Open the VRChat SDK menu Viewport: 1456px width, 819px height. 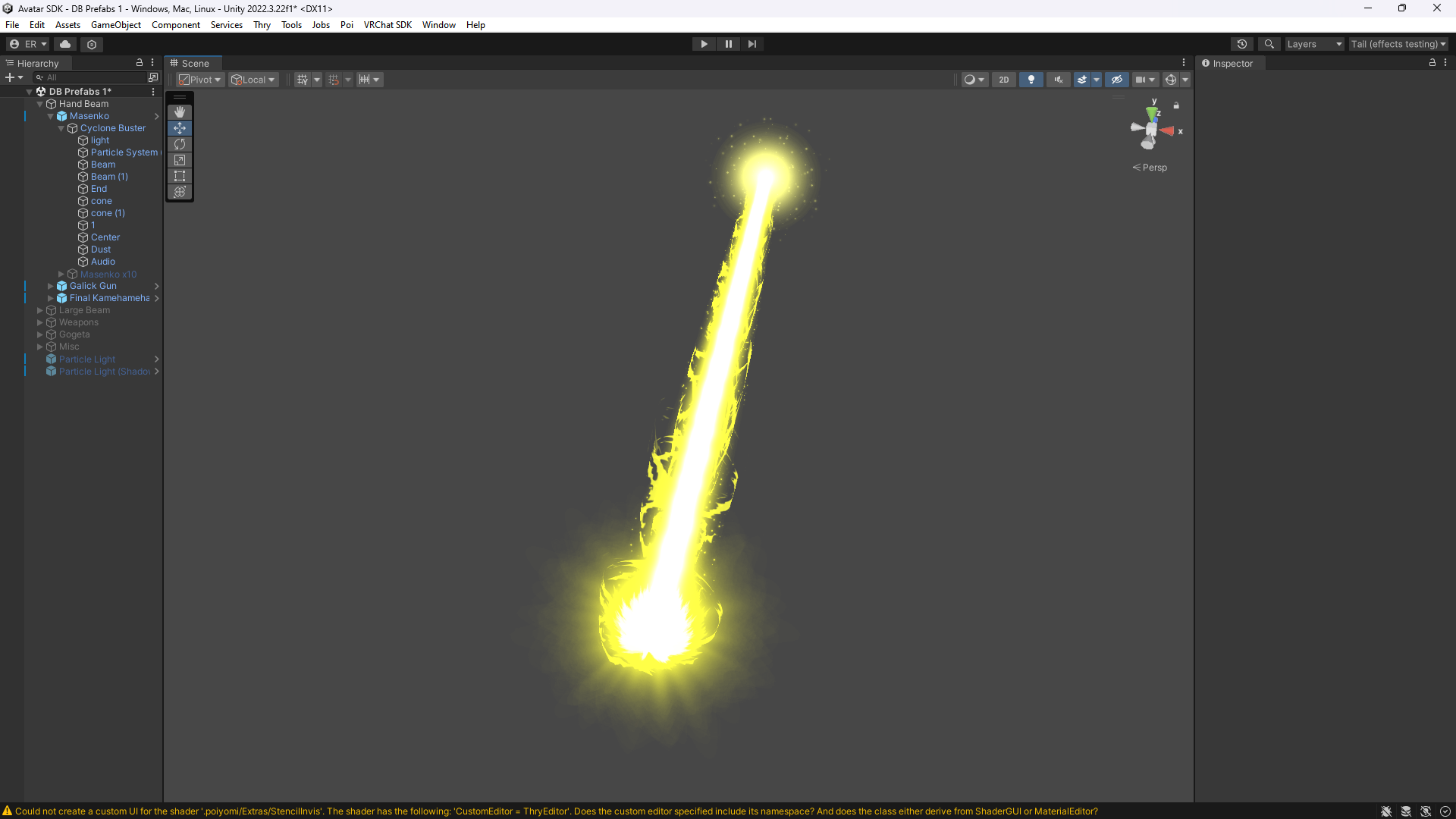(388, 25)
